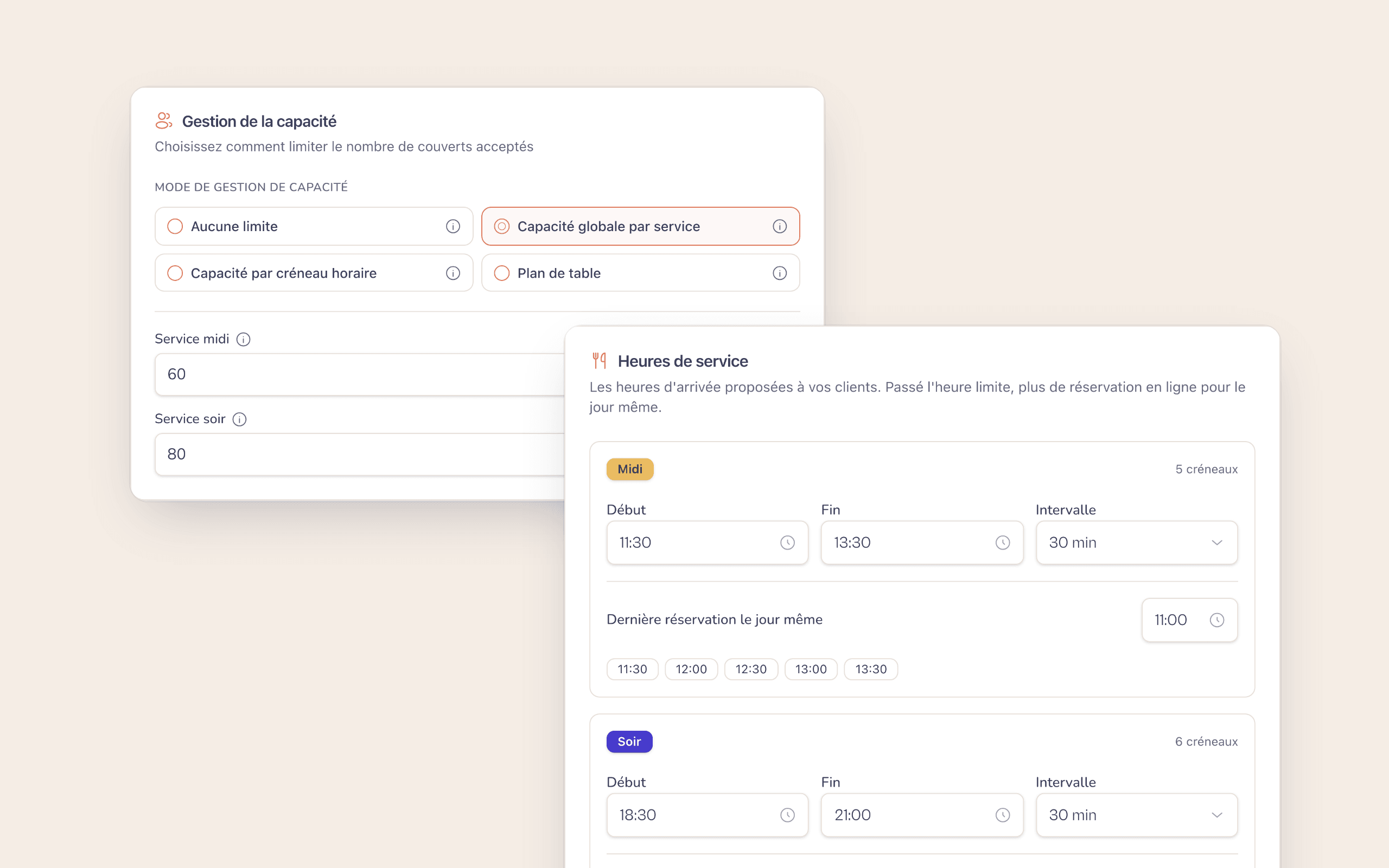Screen dimensions: 1389x868
Task: Click the fork and knife Heures de service icon
Action: [x=599, y=361]
